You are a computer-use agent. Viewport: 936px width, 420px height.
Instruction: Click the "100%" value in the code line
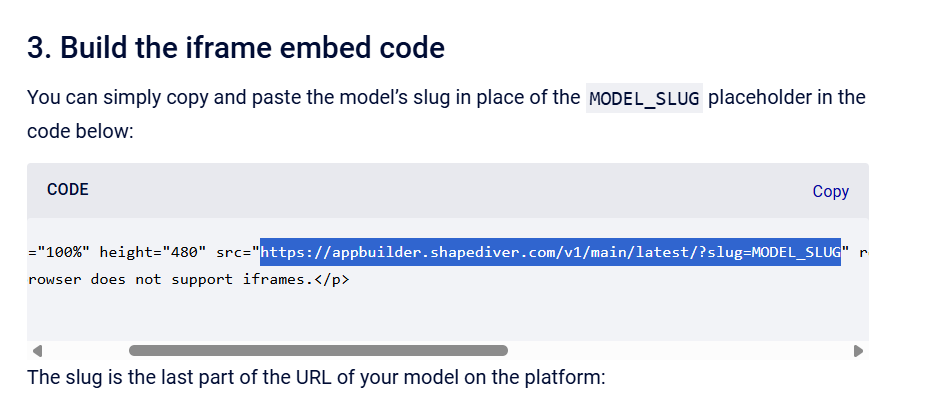(63, 252)
